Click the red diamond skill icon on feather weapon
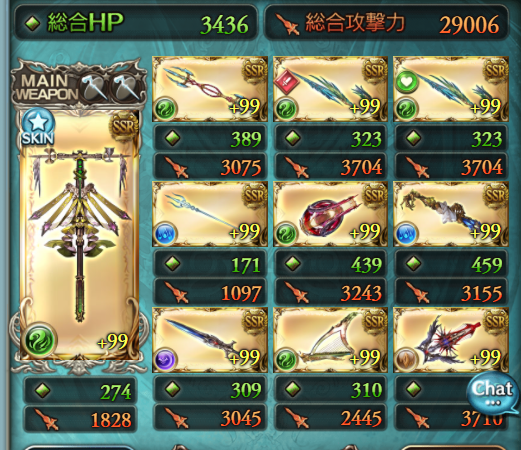The height and width of the screenshot is (450, 521). click(286, 82)
